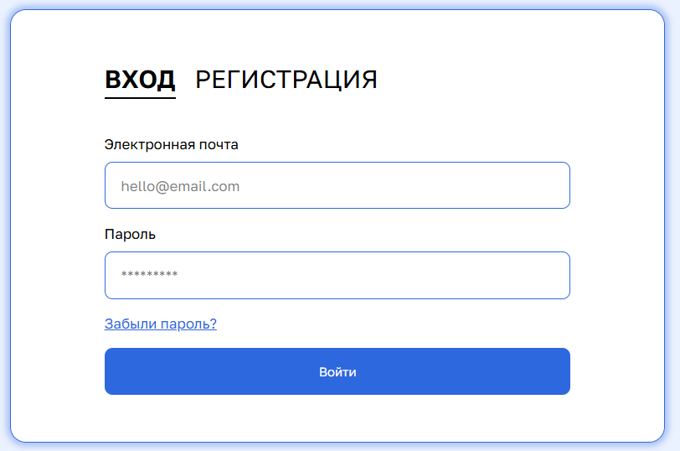Switch to the ВХОД tab

140,80
